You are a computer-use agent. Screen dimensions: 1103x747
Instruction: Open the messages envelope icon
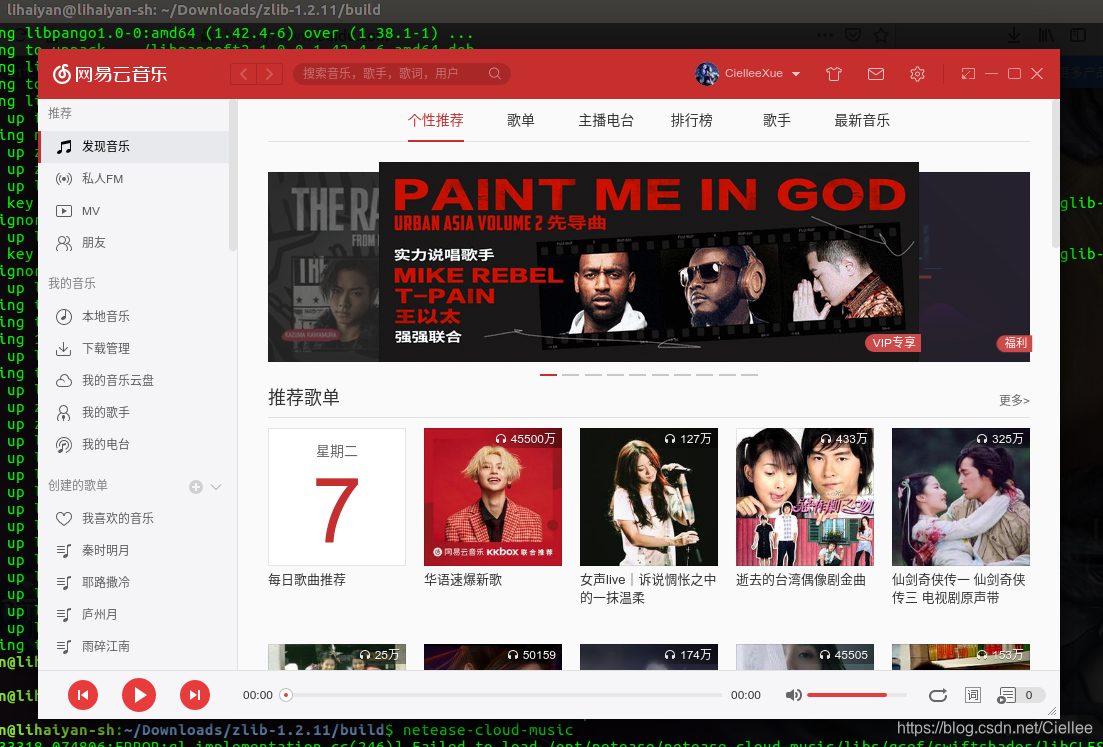point(876,74)
